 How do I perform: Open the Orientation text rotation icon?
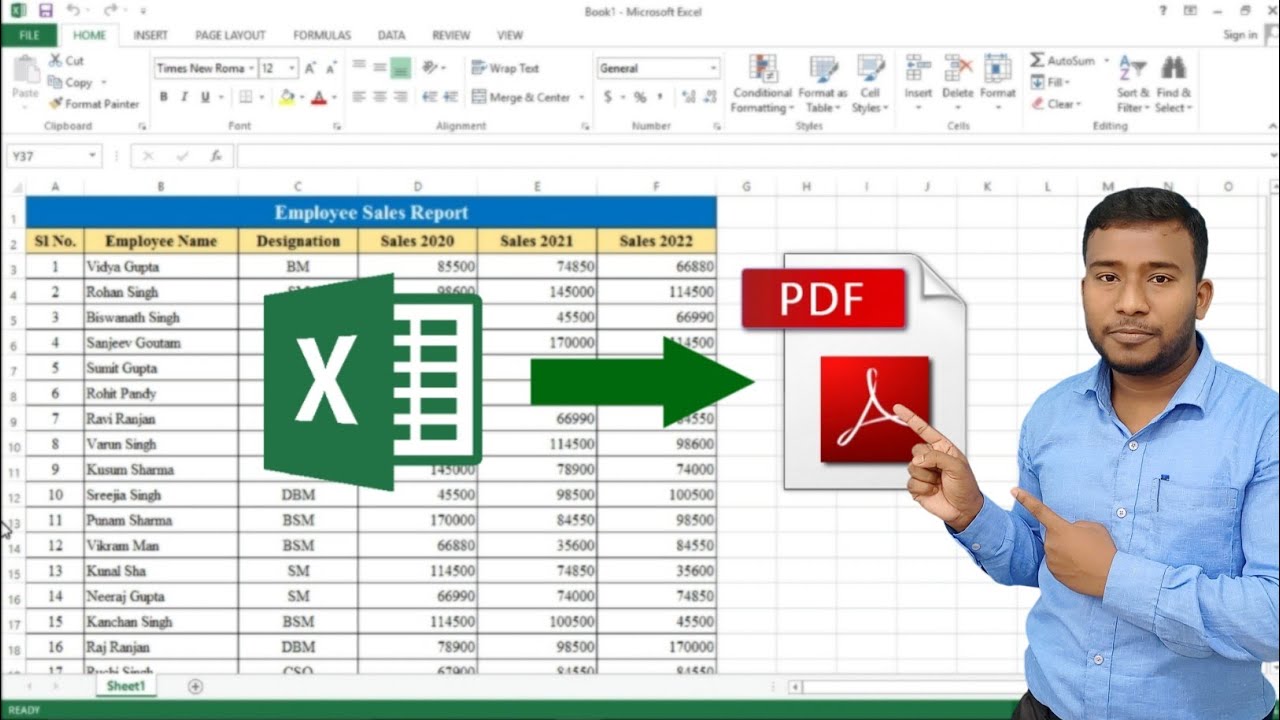[x=430, y=68]
